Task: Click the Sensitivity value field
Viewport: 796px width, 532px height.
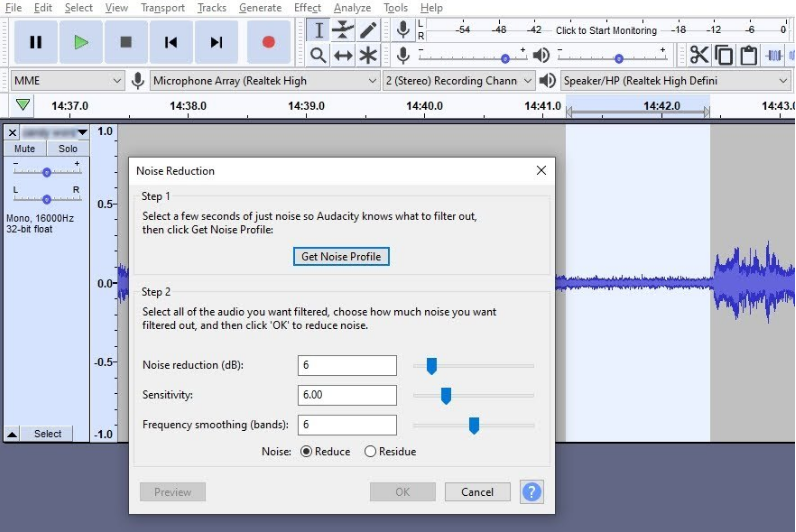Action: click(347, 395)
